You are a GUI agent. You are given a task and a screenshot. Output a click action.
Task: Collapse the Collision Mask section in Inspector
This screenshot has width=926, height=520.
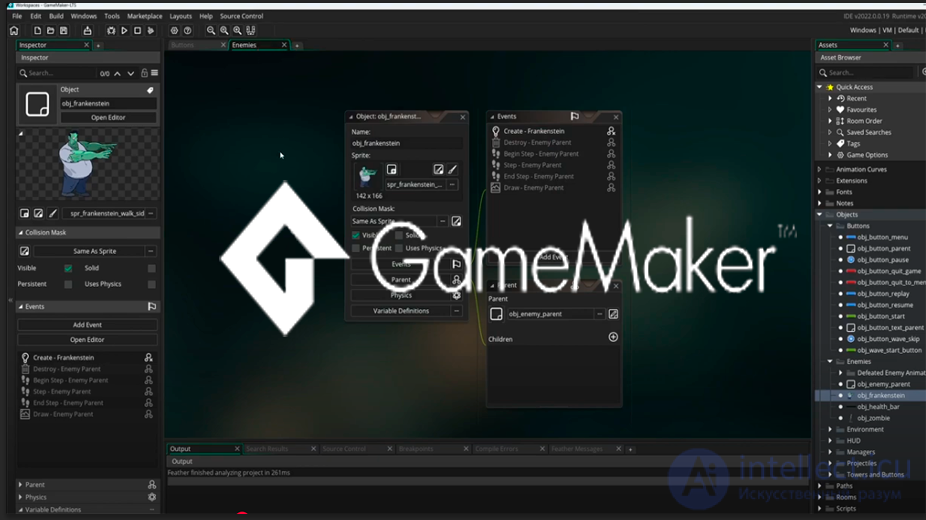[21, 233]
